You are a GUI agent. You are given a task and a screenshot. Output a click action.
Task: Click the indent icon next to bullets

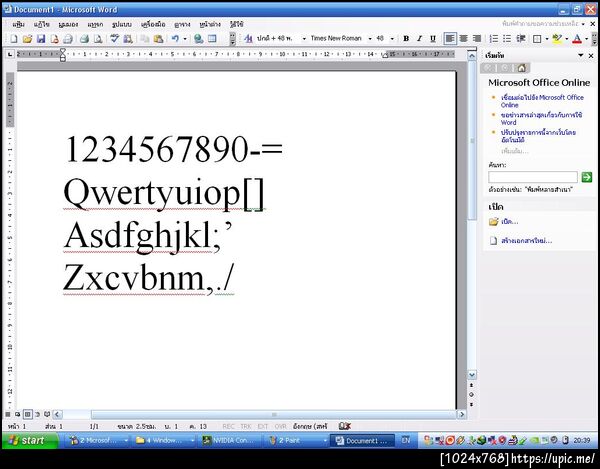520,39
